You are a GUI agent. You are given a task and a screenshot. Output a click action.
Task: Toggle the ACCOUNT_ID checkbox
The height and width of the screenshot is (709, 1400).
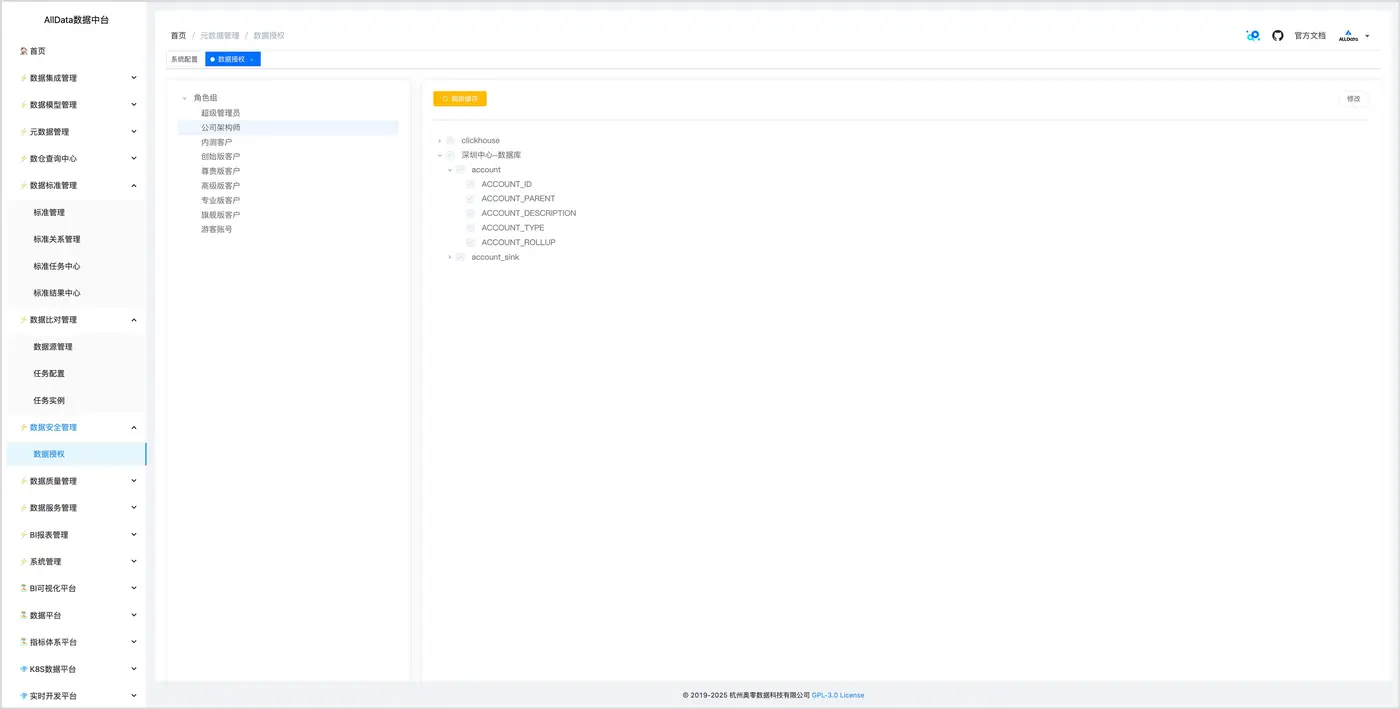coord(471,184)
